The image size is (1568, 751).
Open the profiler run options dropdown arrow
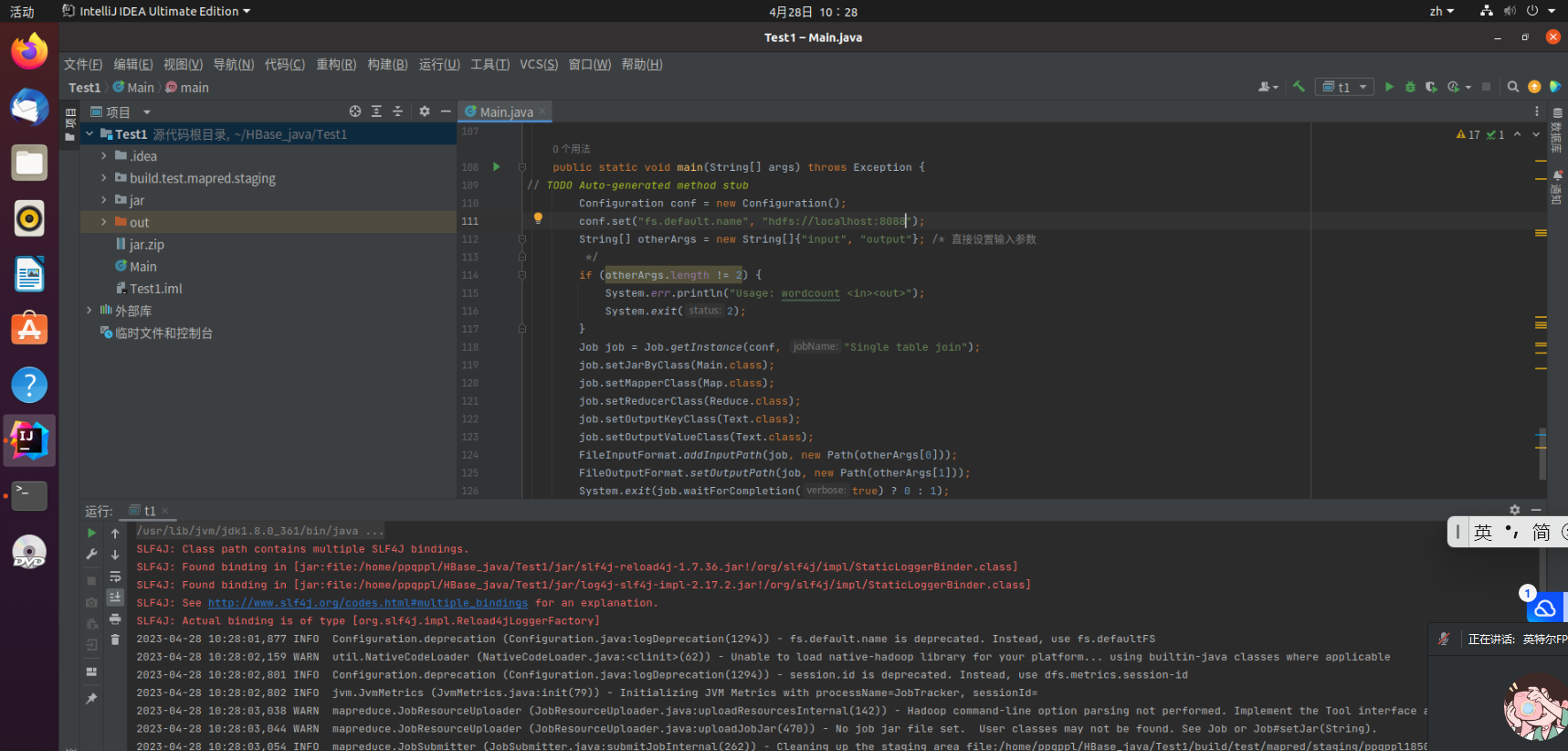point(1468,88)
